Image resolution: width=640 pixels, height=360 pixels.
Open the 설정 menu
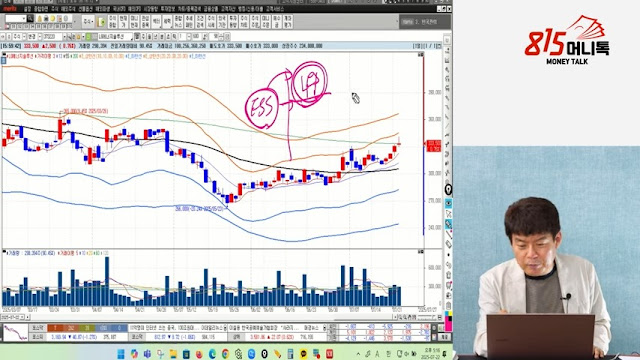[x=27, y=9]
